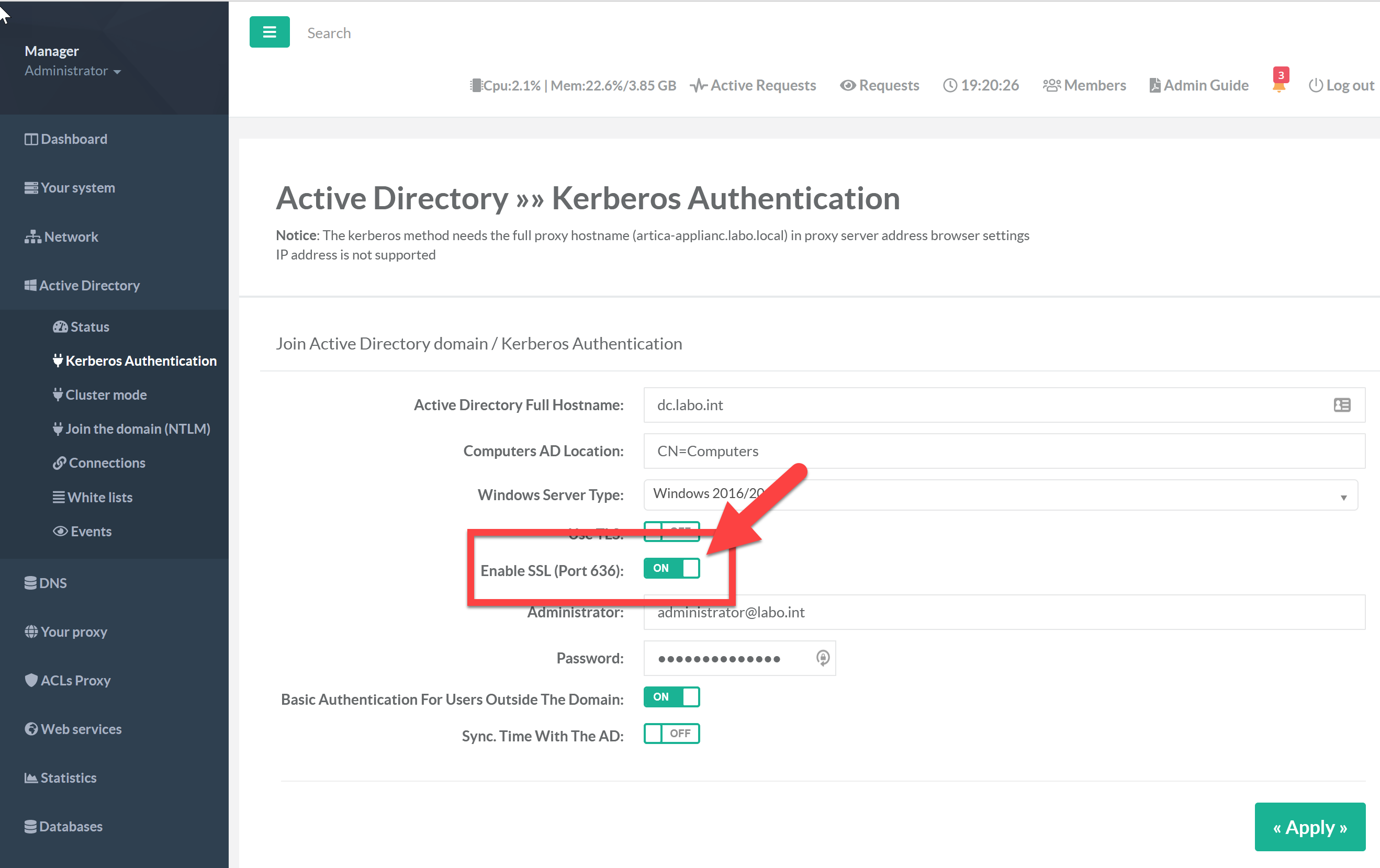Collapse the Active Directory sidebar section
The height and width of the screenshot is (868, 1380).
click(89, 285)
